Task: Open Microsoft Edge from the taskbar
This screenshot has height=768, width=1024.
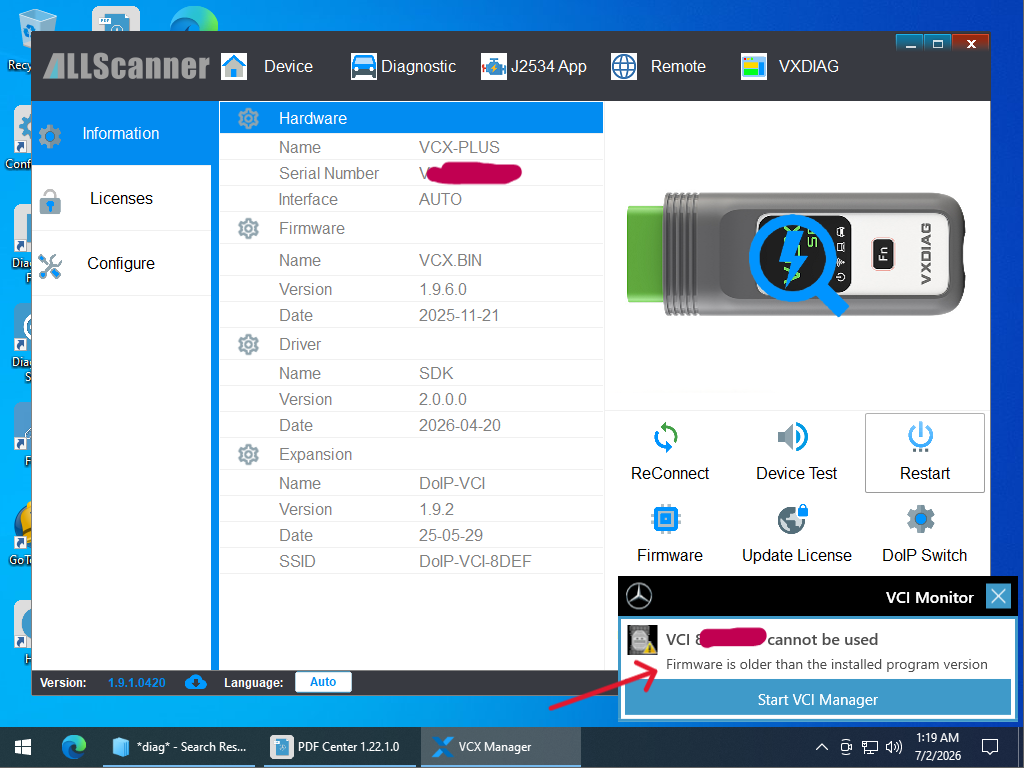Action: coord(73,747)
